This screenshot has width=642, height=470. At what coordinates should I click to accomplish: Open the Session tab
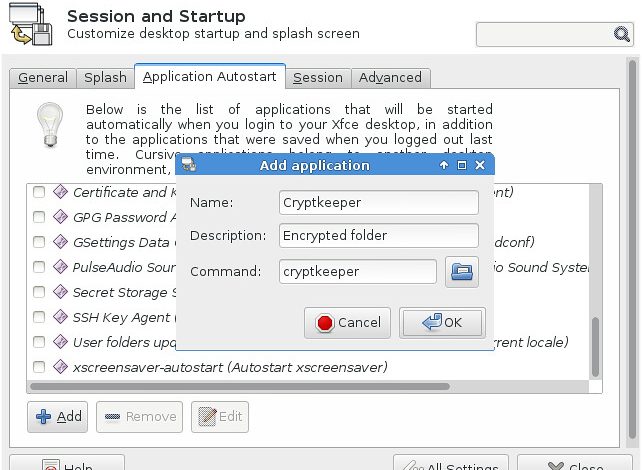click(x=318, y=78)
